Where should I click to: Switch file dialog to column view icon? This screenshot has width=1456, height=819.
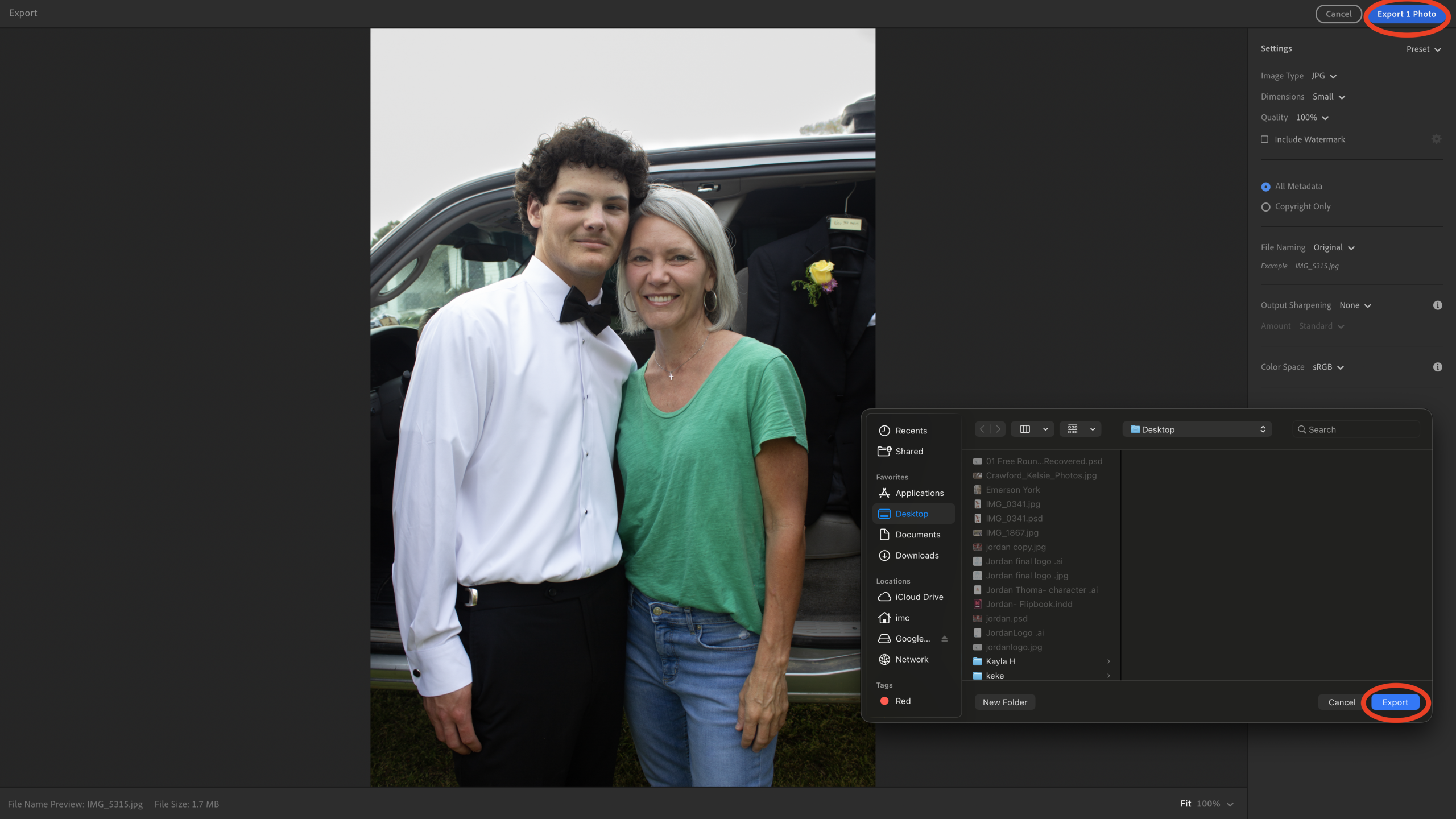pyautogui.click(x=1025, y=429)
